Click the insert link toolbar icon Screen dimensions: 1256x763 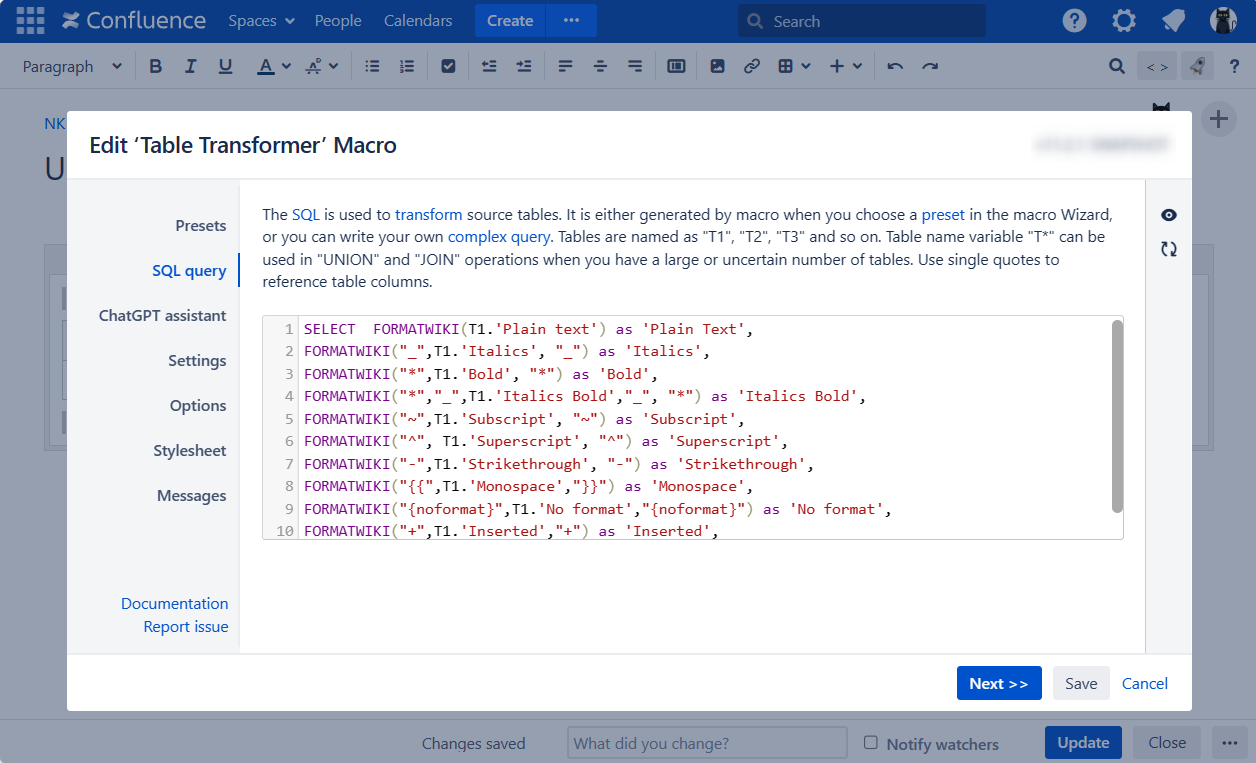(752, 66)
